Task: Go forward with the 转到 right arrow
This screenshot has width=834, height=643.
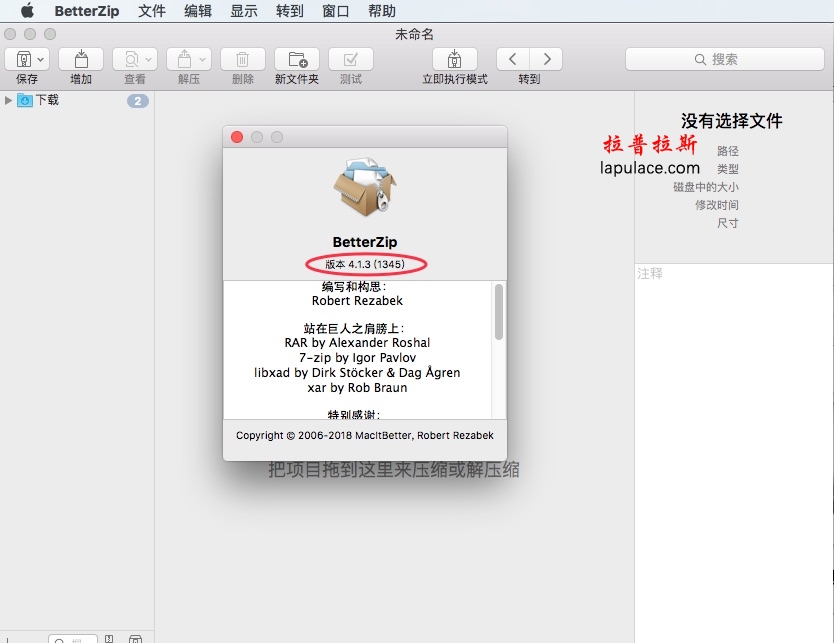Action: click(x=546, y=59)
